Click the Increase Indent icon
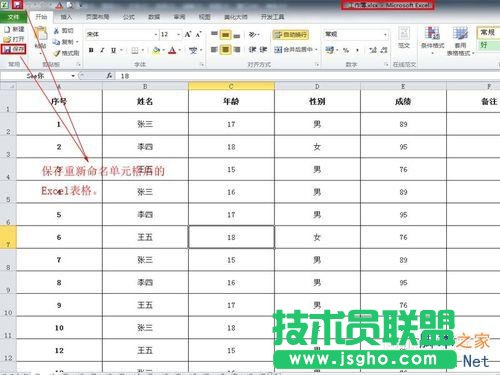This screenshot has height=375, width=500. tap(263, 50)
